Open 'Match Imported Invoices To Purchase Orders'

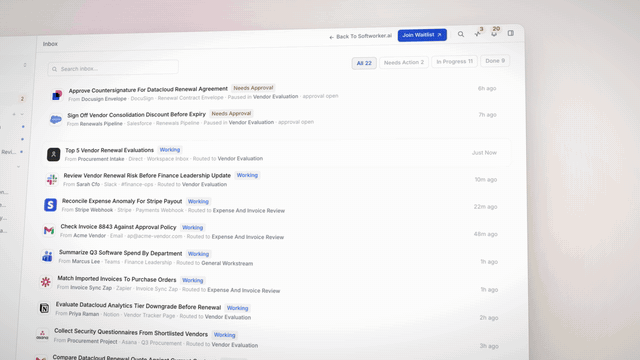117,279
